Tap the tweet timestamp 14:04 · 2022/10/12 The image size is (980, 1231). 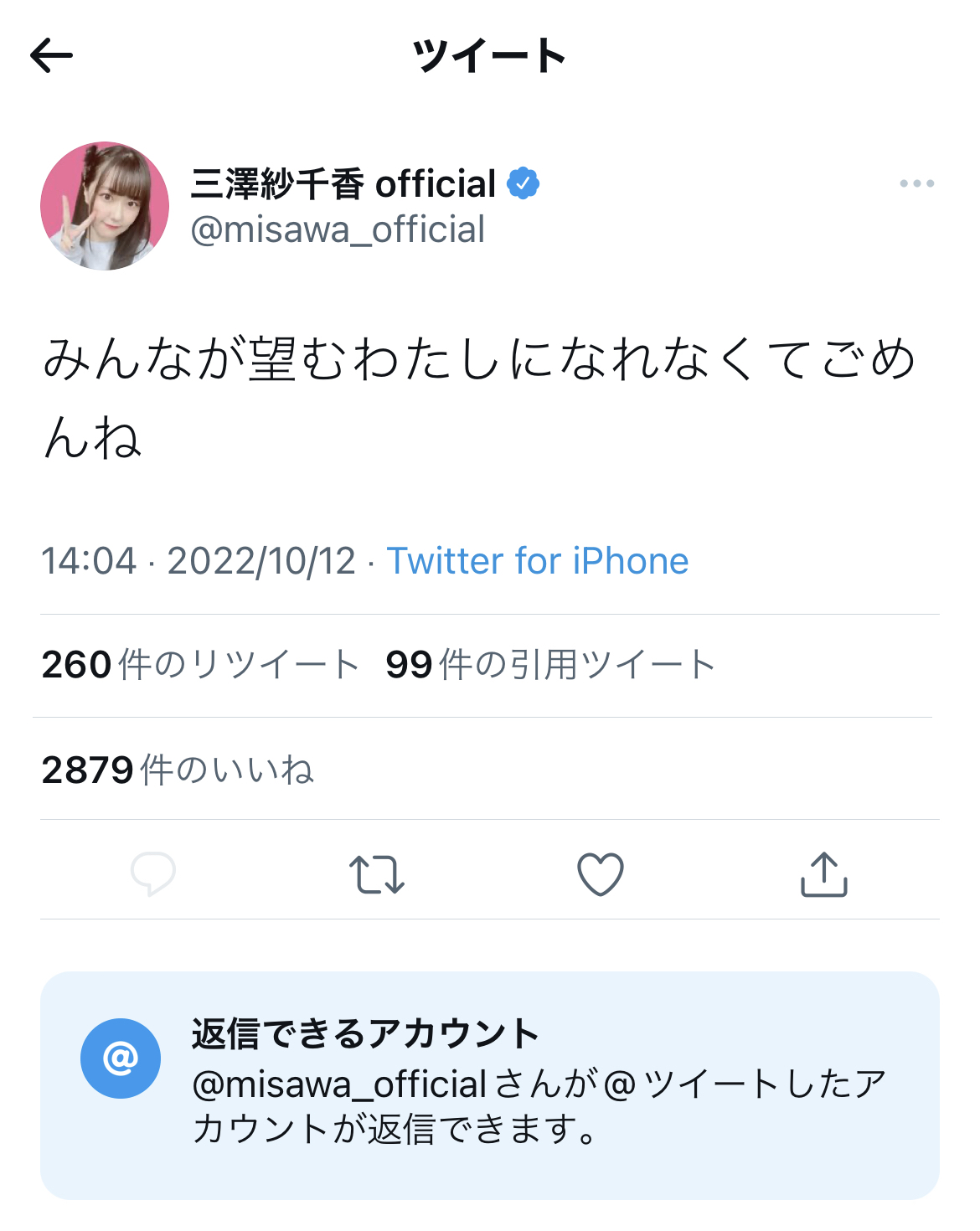click(199, 561)
